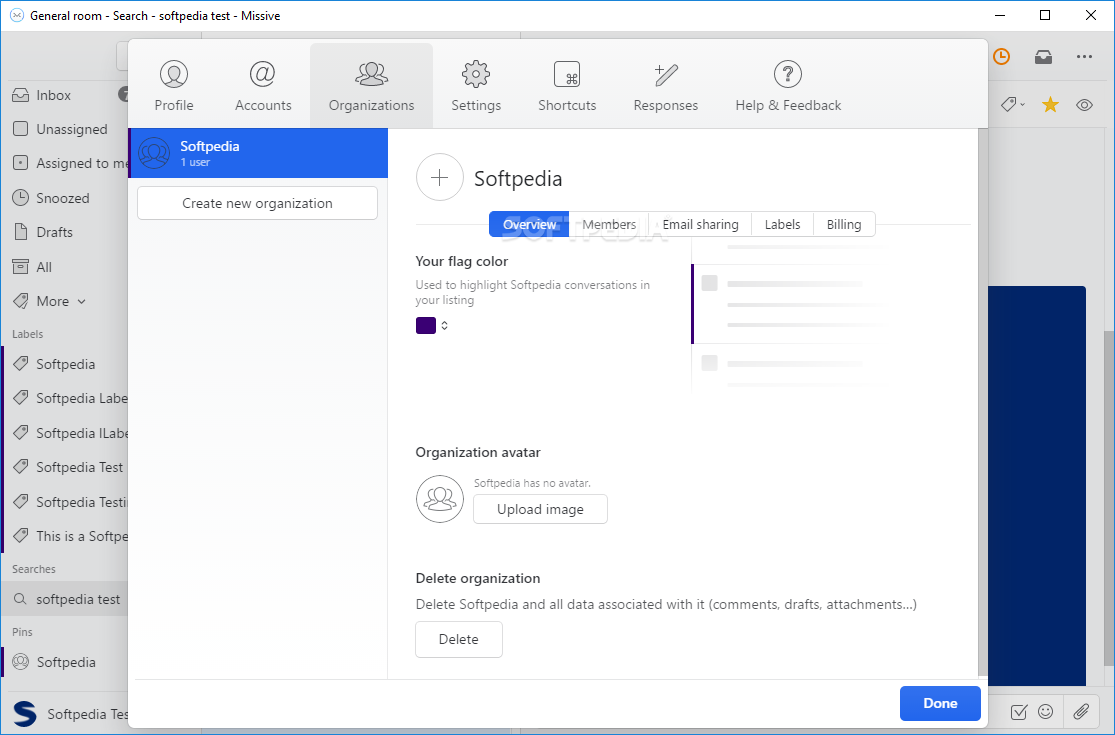Click the Done button
The height and width of the screenshot is (735, 1115).
click(x=940, y=703)
